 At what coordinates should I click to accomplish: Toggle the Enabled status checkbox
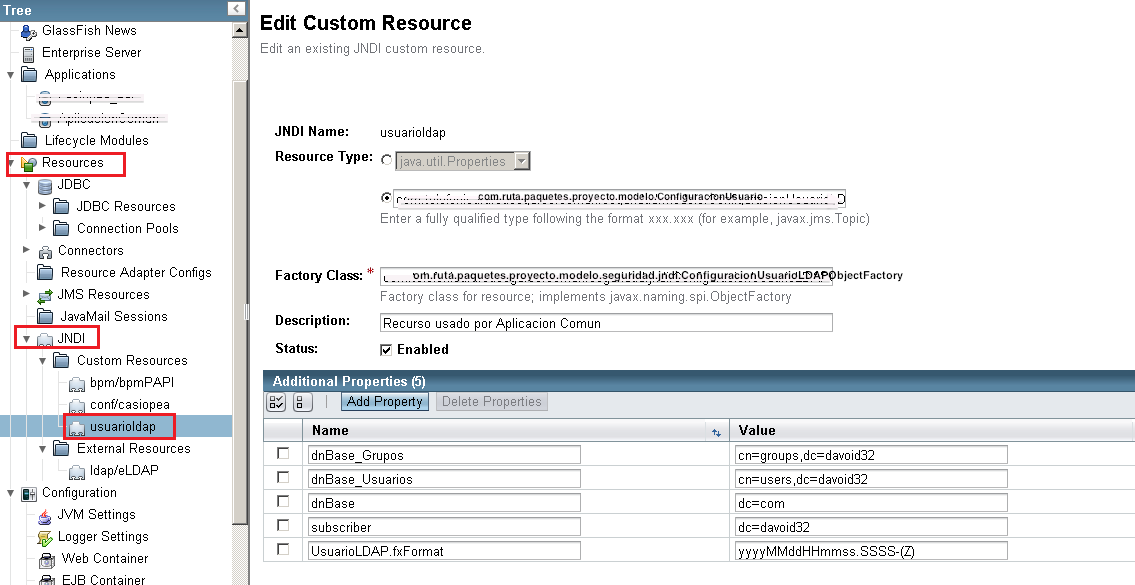pyautogui.click(x=386, y=350)
